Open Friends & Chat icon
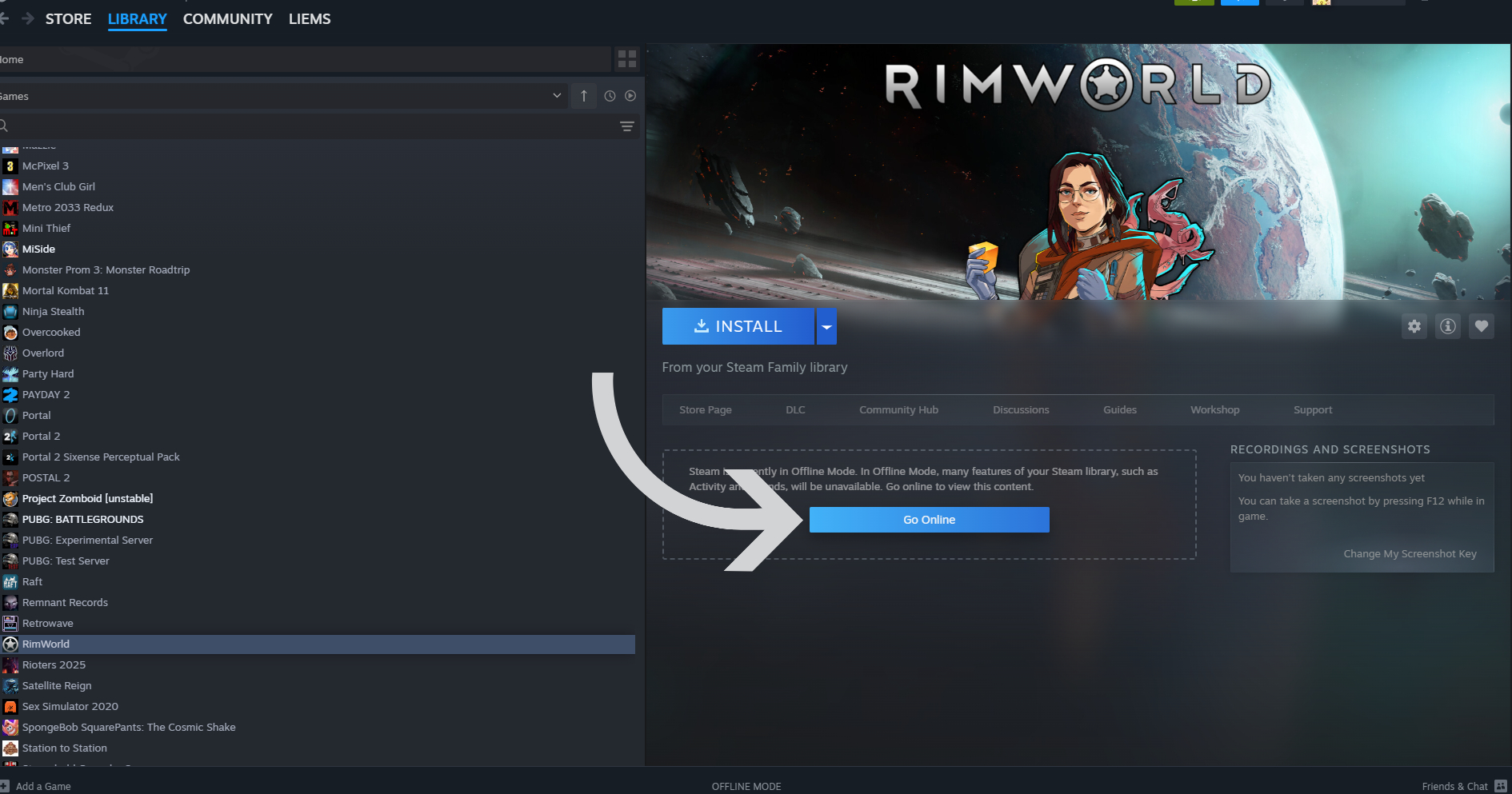Viewport: 1512px width, 794px height. click(x=1501, y=786)
